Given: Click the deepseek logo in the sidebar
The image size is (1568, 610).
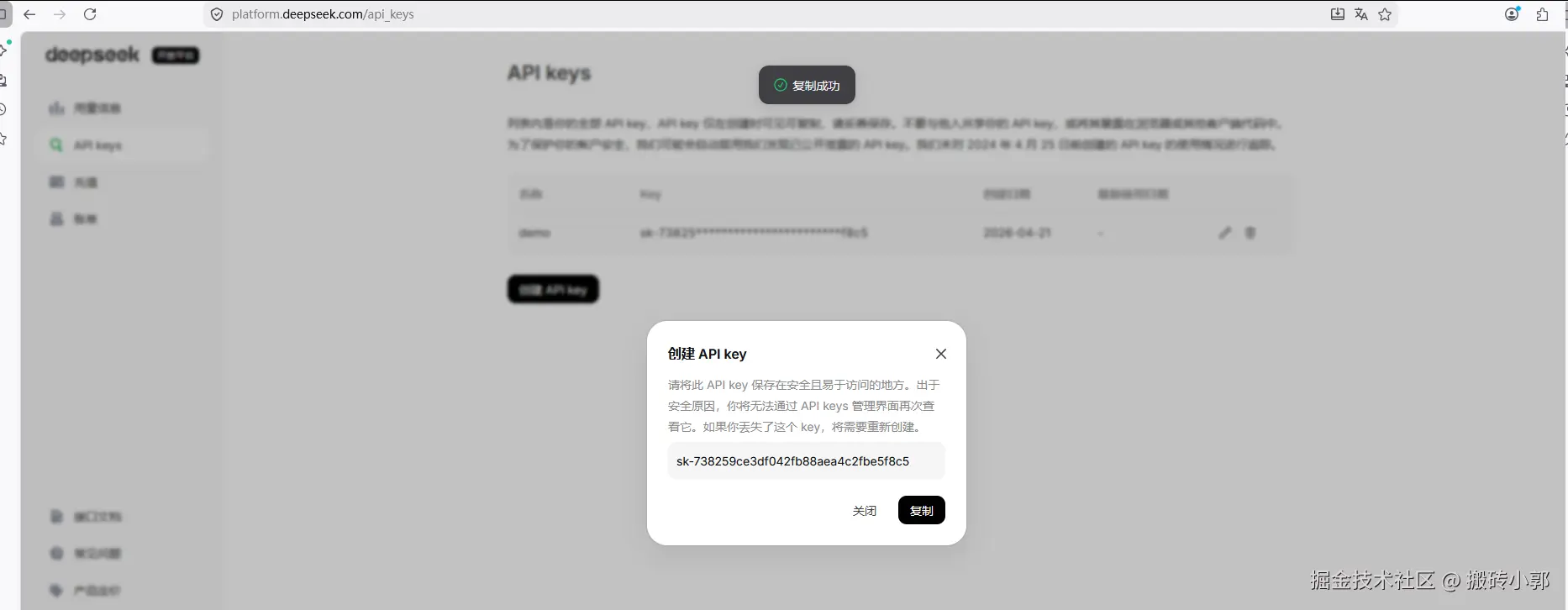Looking at the screenshot, I should pyautogui.click(x=92, y=55).
